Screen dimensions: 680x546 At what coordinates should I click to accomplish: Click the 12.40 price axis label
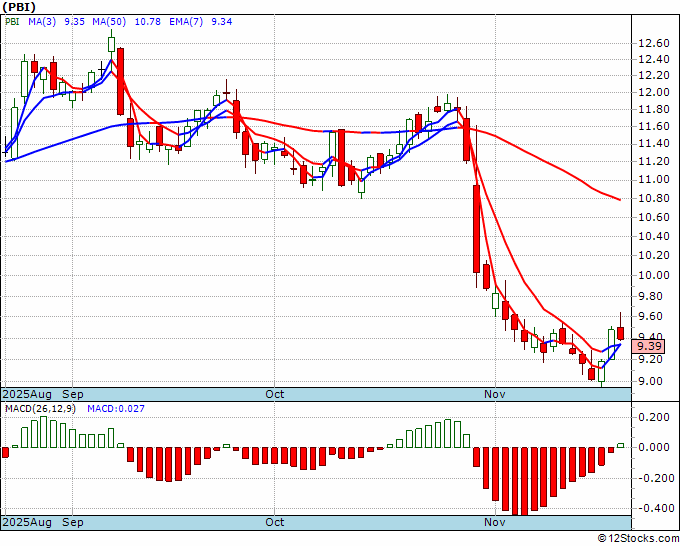click(x=654, y=59)
